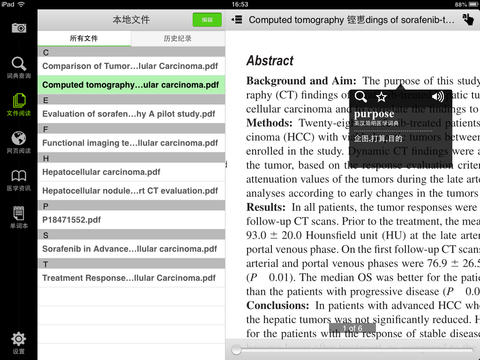This screenshot has height=360, width=480.
Task: Open dictionary search magnifier in sidebar
Action: (x=19, y=68)
